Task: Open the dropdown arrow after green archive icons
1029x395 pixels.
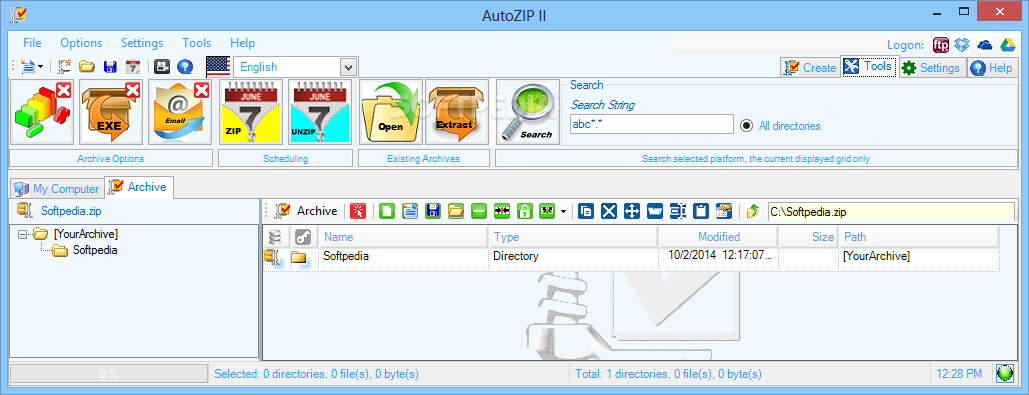Action: coord(563,211)
